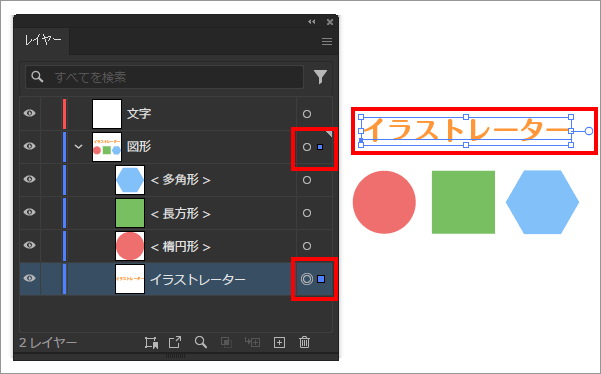
Task: Click target circle of 文字 layer
Action: [x=307, y=114]
